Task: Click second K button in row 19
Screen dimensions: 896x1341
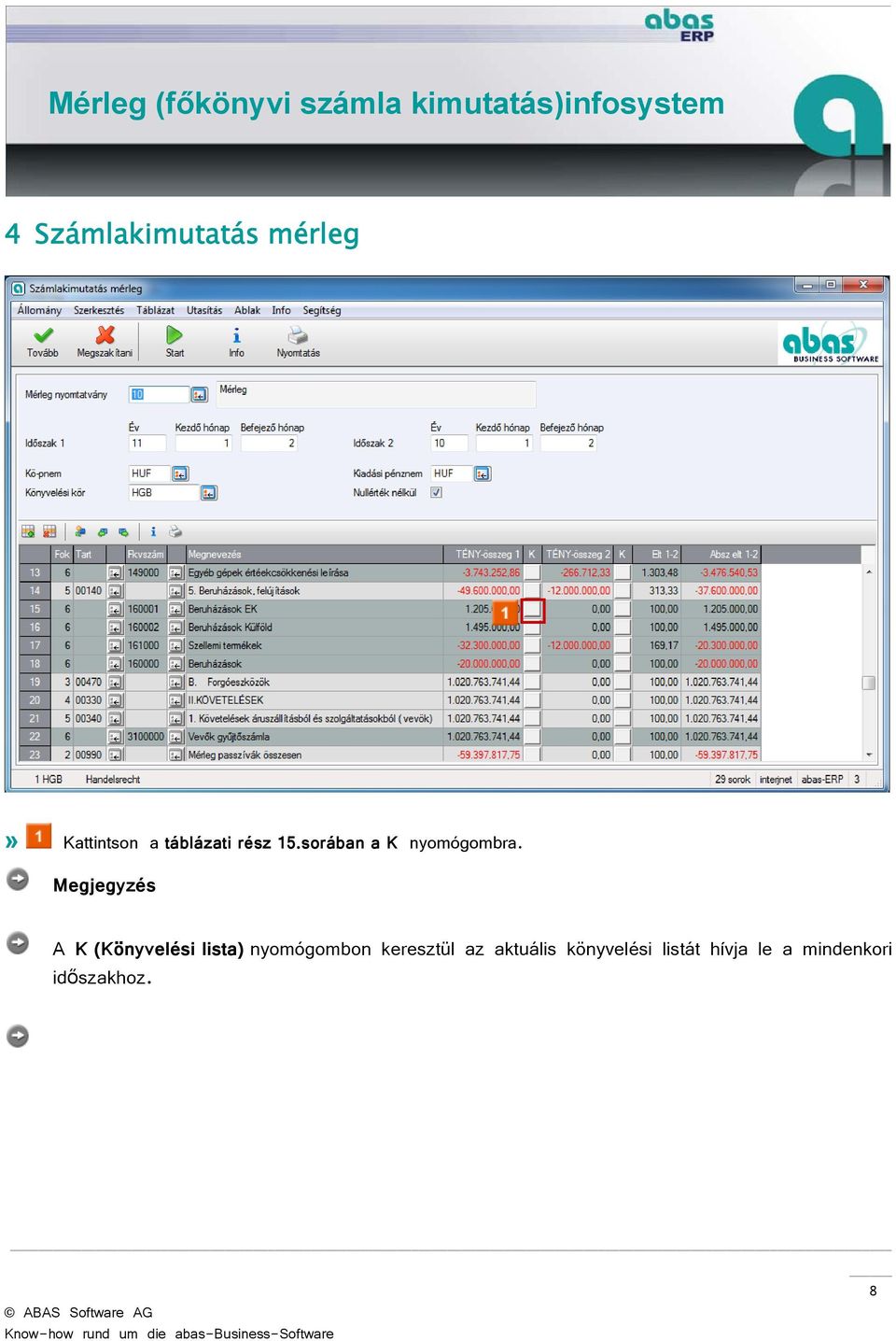Action: (623, 683)
